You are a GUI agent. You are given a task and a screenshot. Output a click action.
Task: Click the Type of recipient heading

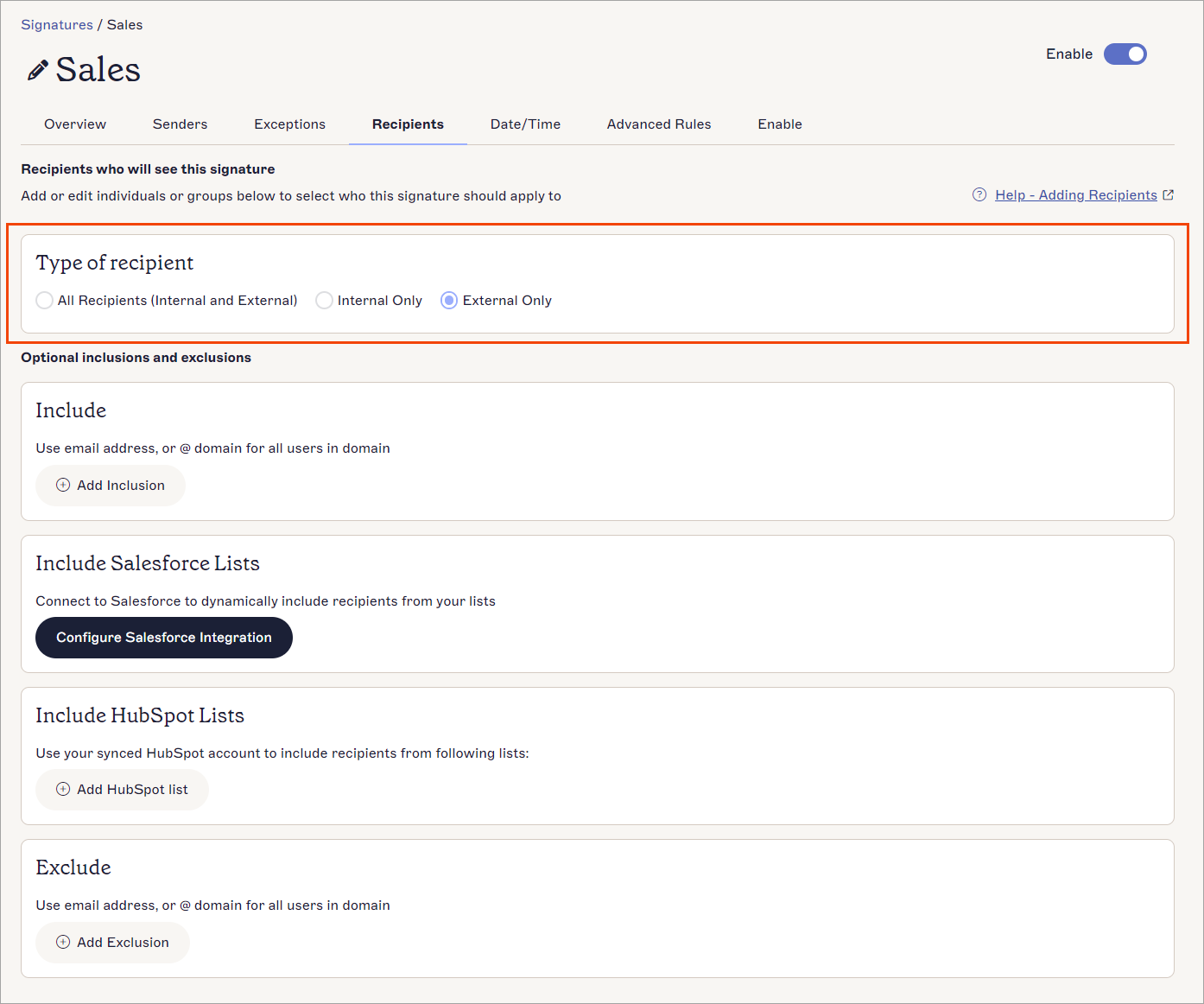(115, 263)
